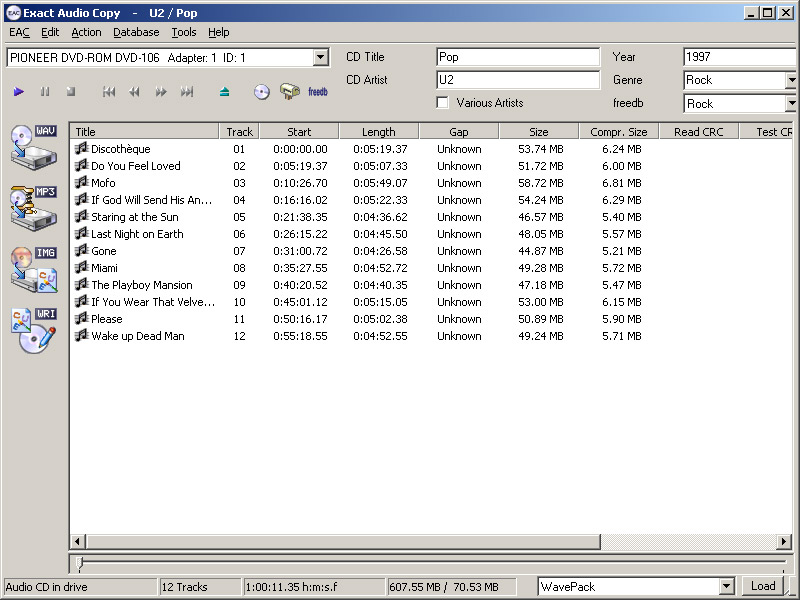This screenshot has width=800, height=600.
Task: Open the Help menu
Action: 218,33
